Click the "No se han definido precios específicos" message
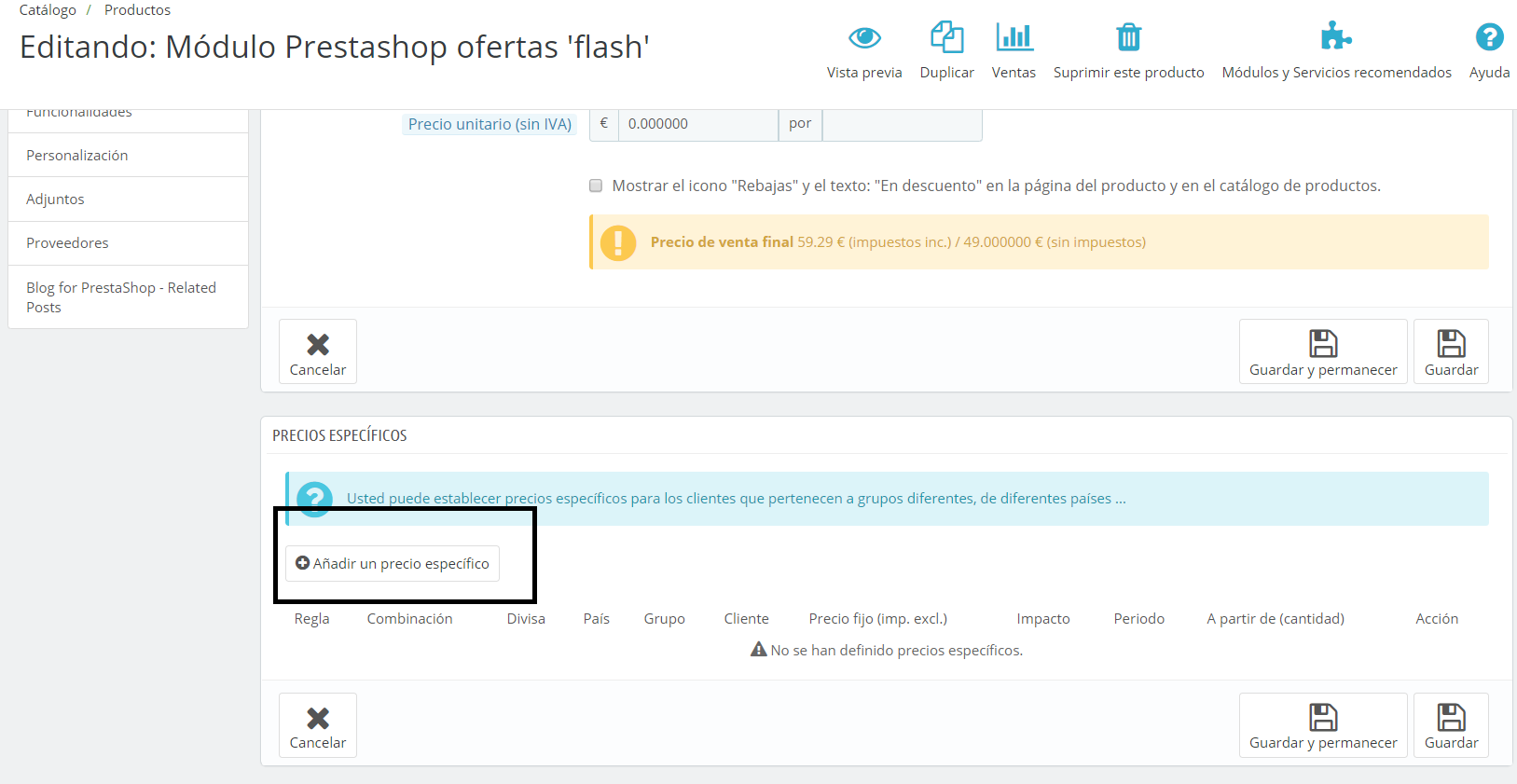1517x784 pixels. coord(887,651)
